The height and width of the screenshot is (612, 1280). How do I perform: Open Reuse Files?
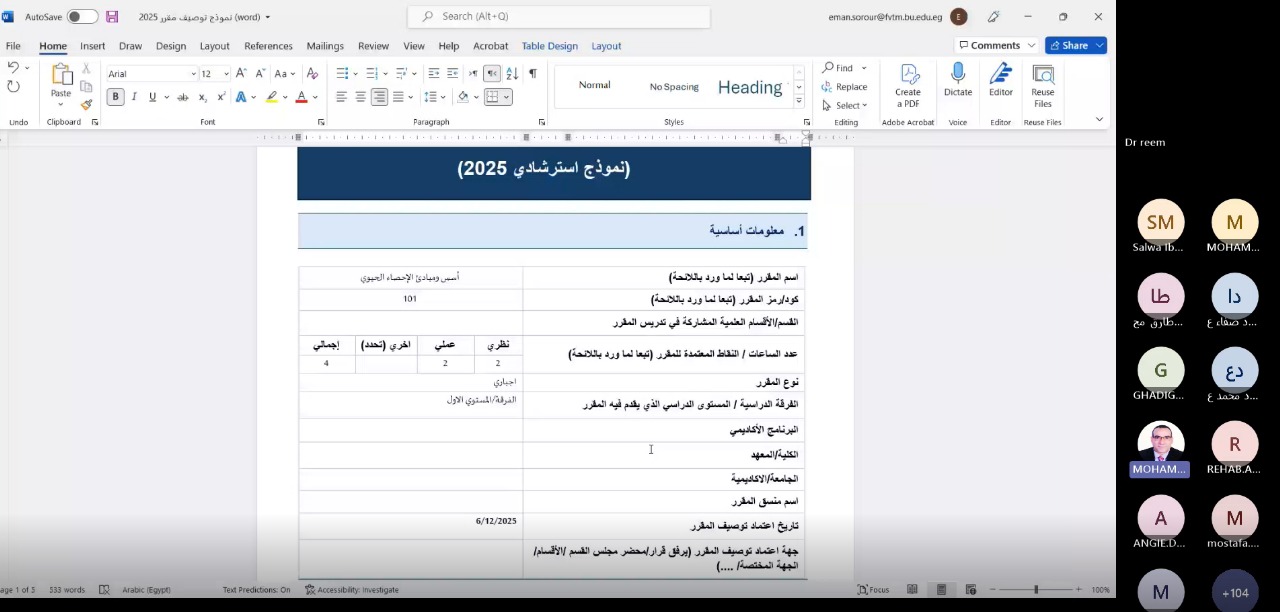(1043, 86)
